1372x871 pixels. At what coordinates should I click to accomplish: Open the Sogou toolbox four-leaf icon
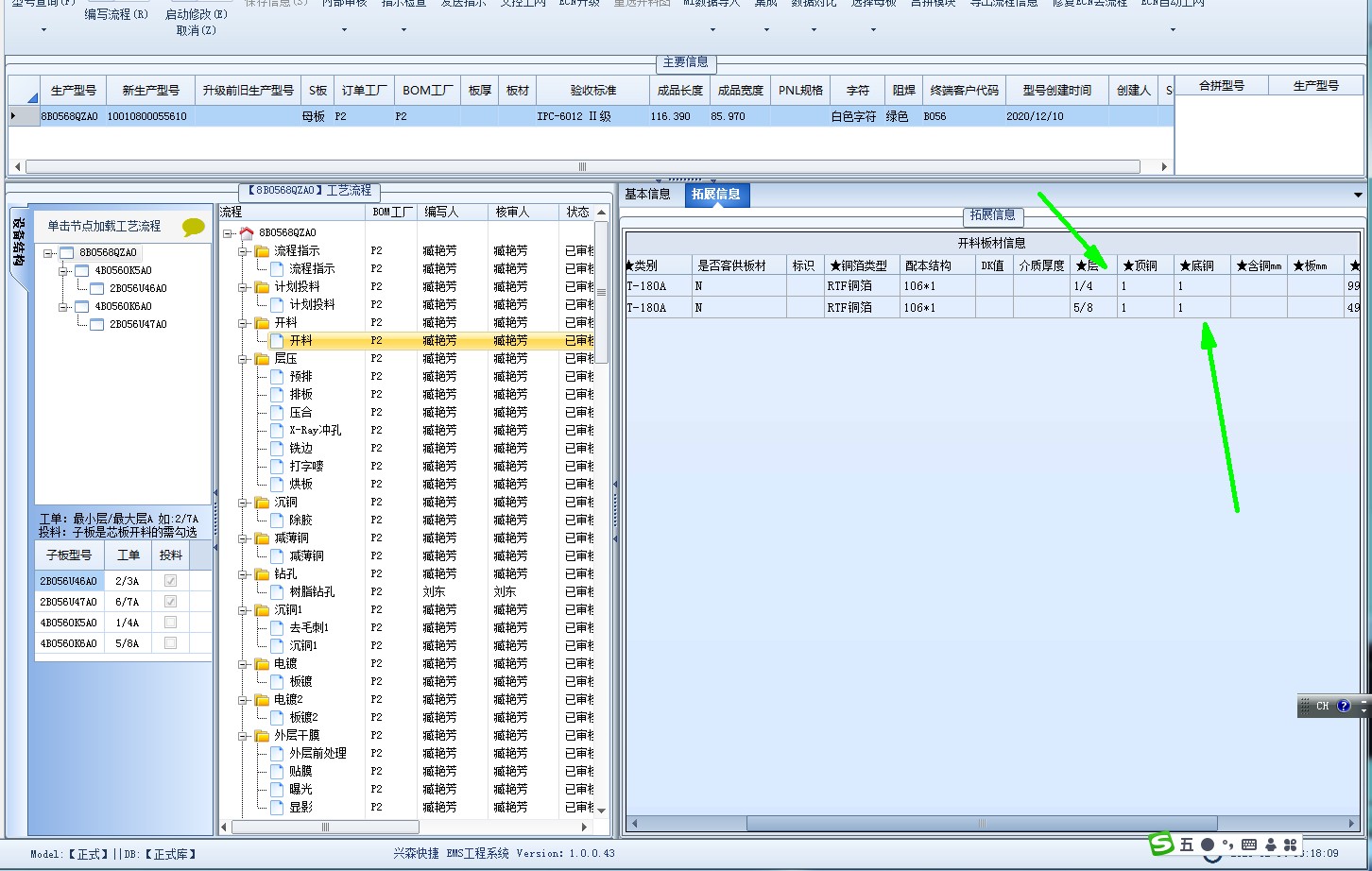click(x=1290, y=845)
